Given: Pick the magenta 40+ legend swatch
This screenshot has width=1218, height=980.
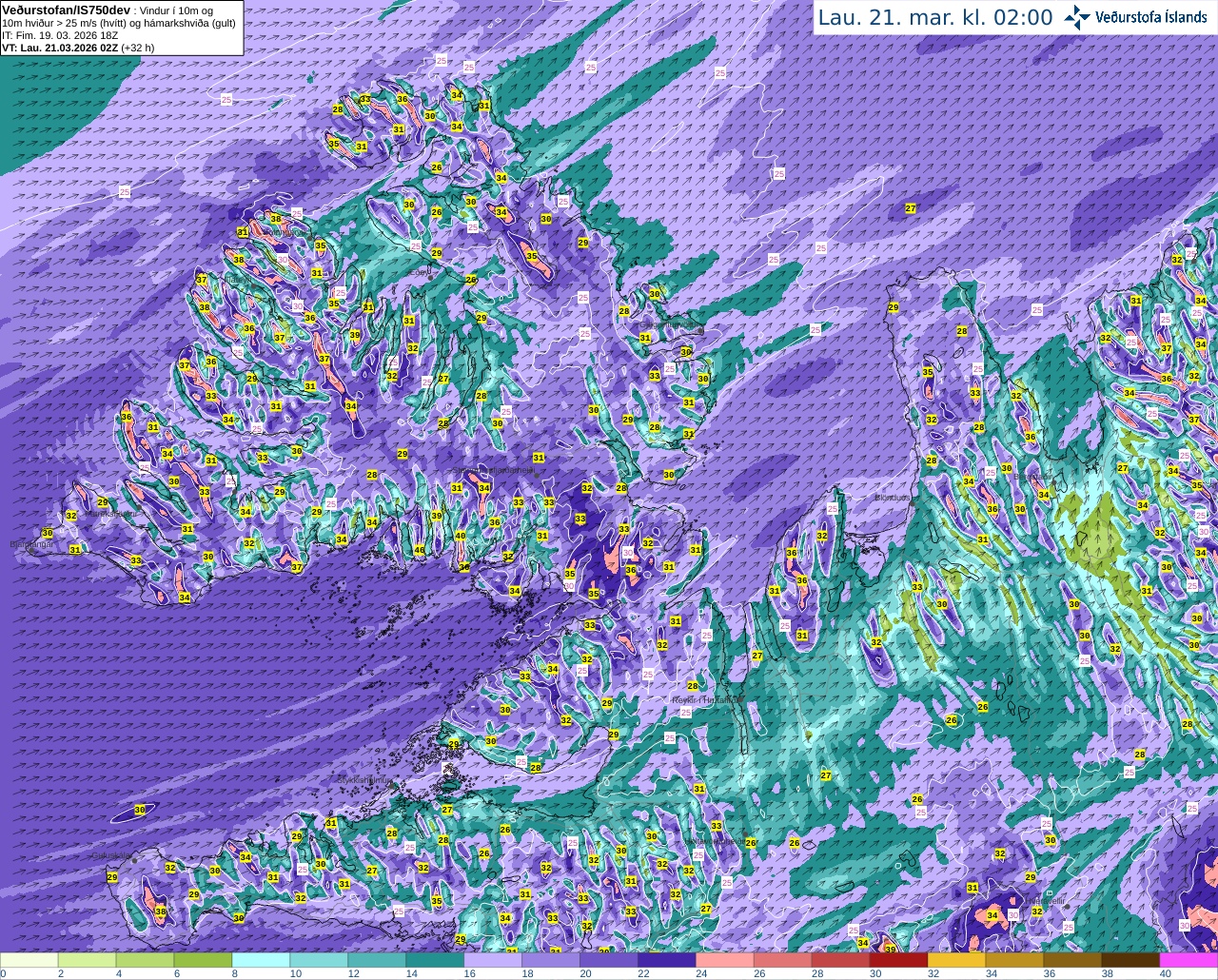Looking at the screenshot, I should coord(1189,960).
